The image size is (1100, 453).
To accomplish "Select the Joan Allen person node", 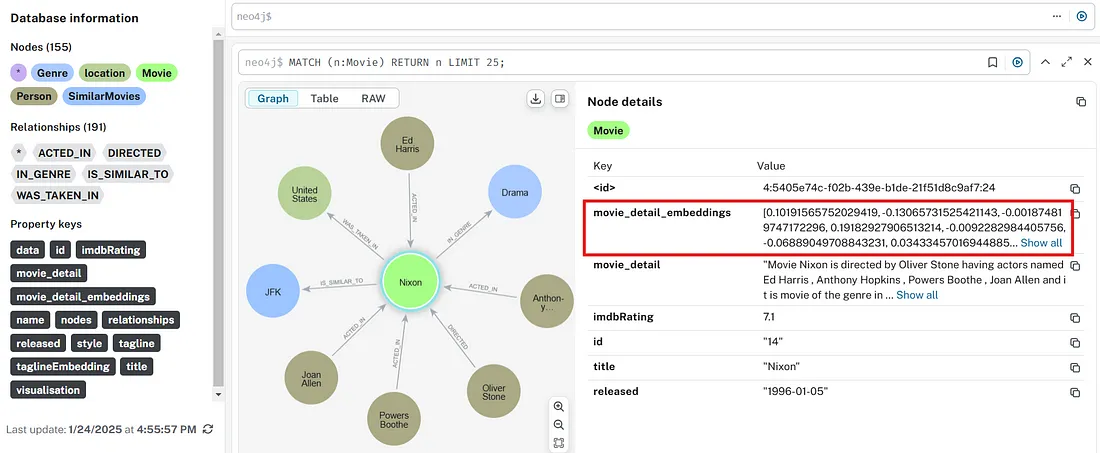I will [x=311, y=378].
